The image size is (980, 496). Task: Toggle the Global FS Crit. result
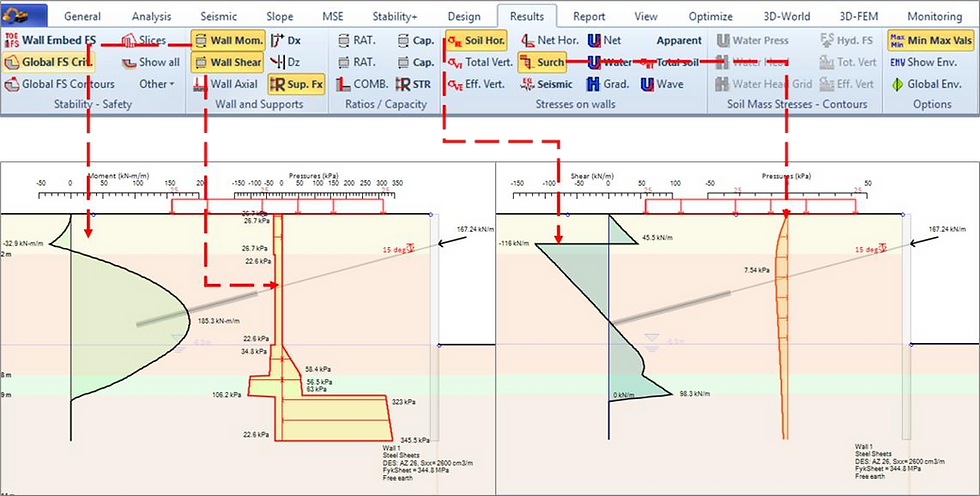coord(48,62)
